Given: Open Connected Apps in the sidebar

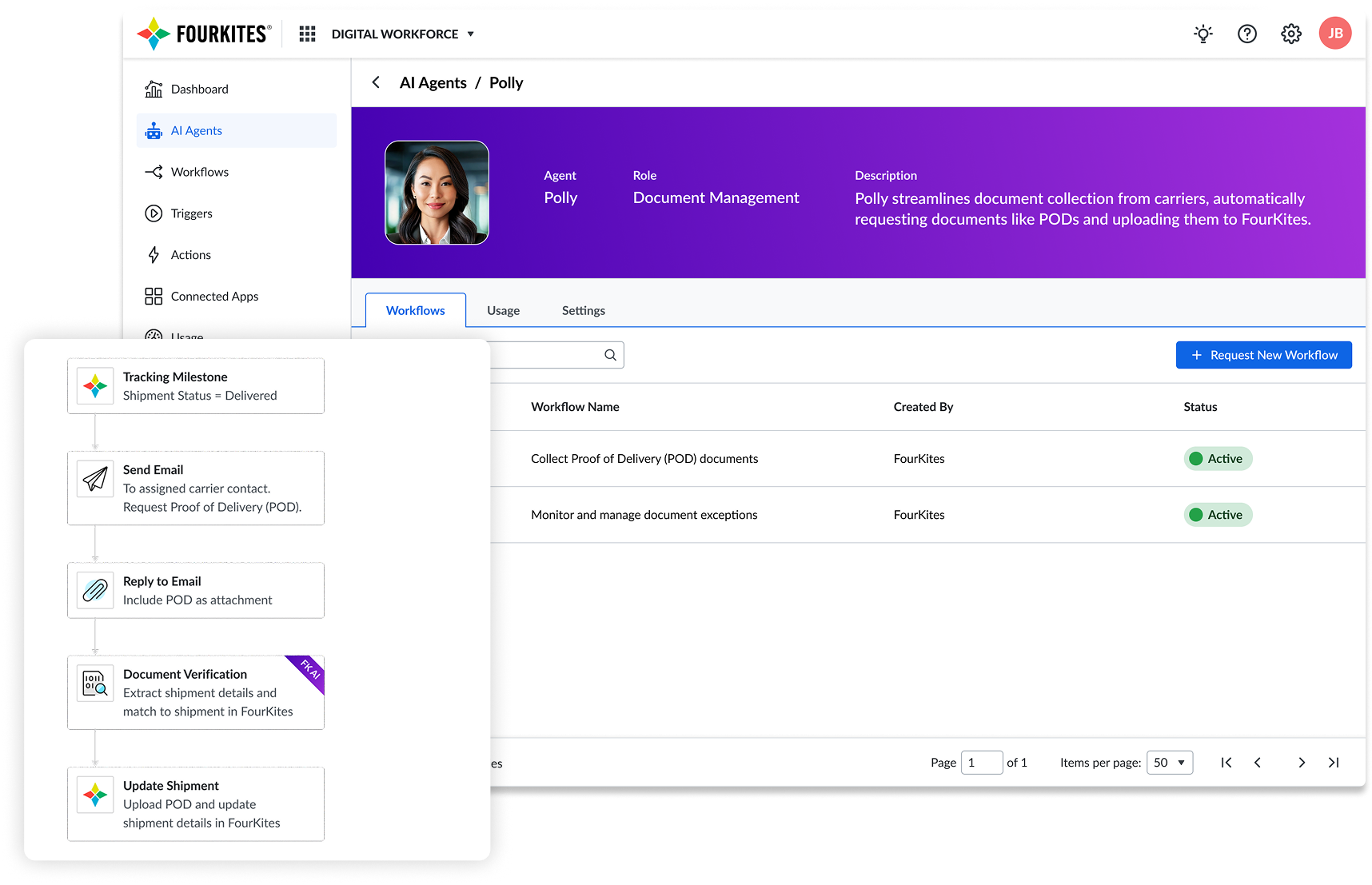Looking at the screenshot, I should [x=236, y=297].
